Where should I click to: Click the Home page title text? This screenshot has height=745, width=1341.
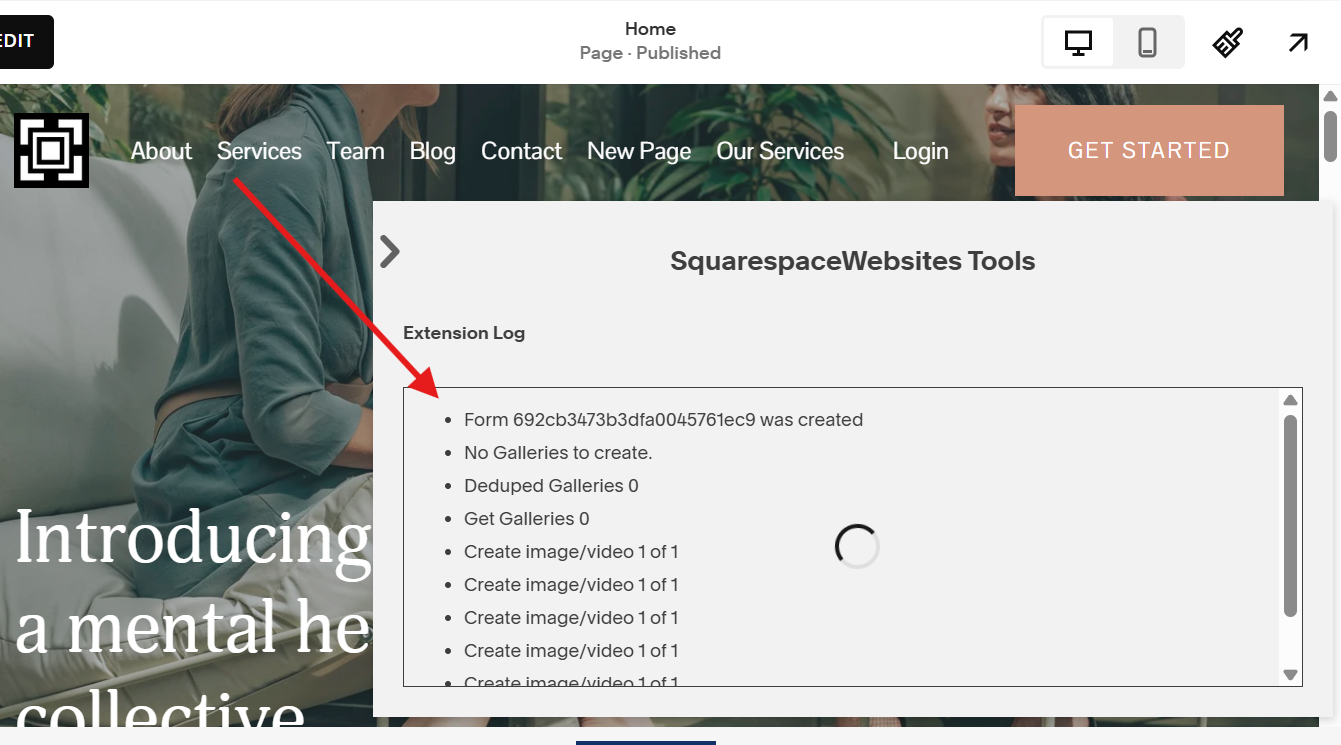(650, 28)
